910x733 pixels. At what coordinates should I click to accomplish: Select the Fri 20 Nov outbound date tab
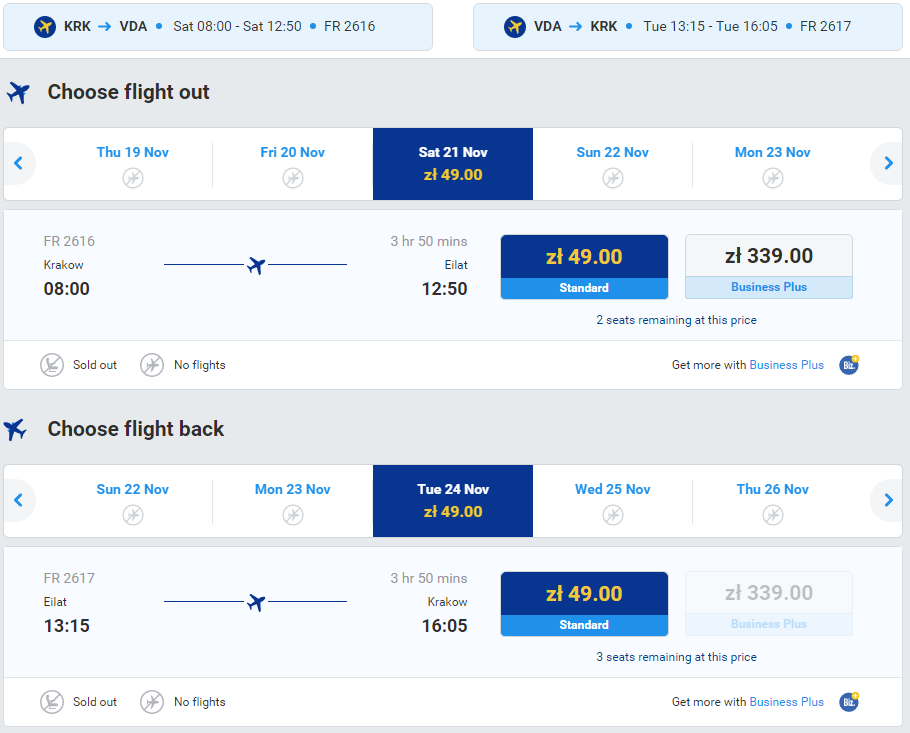click(292, 164)
